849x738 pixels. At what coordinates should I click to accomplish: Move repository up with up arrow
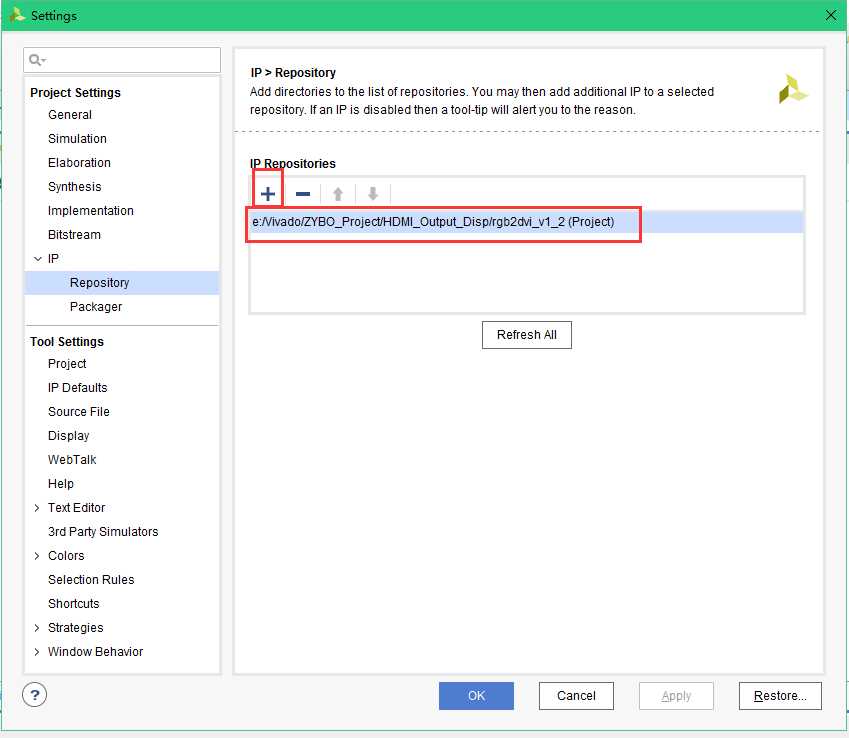[x=338, y=194]
